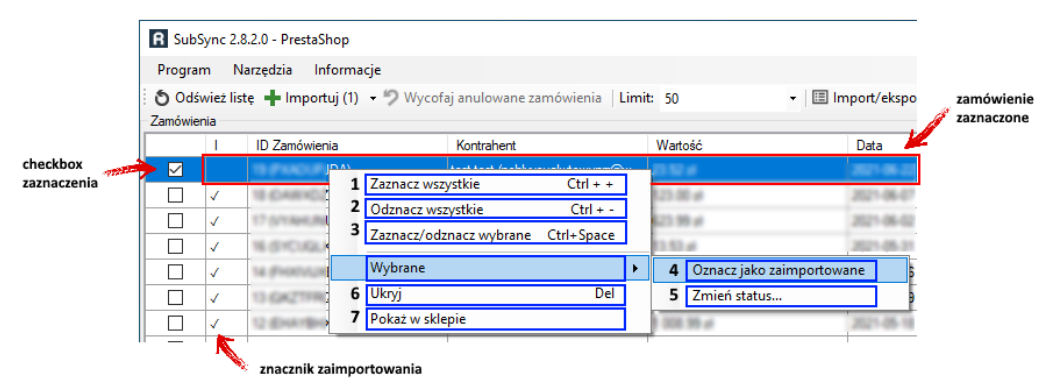The height and width of the screenshot is (386, 1059).
Task: Click the Wycofaj anulowane zamówienia button label
Action: point(502,99)
